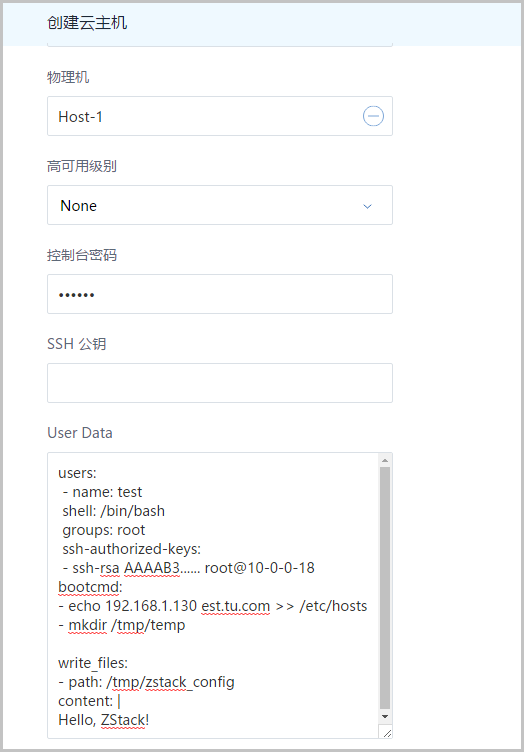Click the 物理机 label
524x752 pixels.
[68, 77]
